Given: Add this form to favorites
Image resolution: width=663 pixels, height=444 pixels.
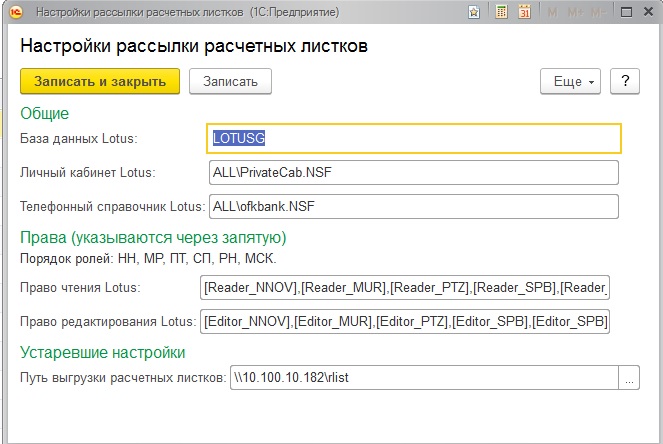Looking at the screenshot, I should click(474, 13).
